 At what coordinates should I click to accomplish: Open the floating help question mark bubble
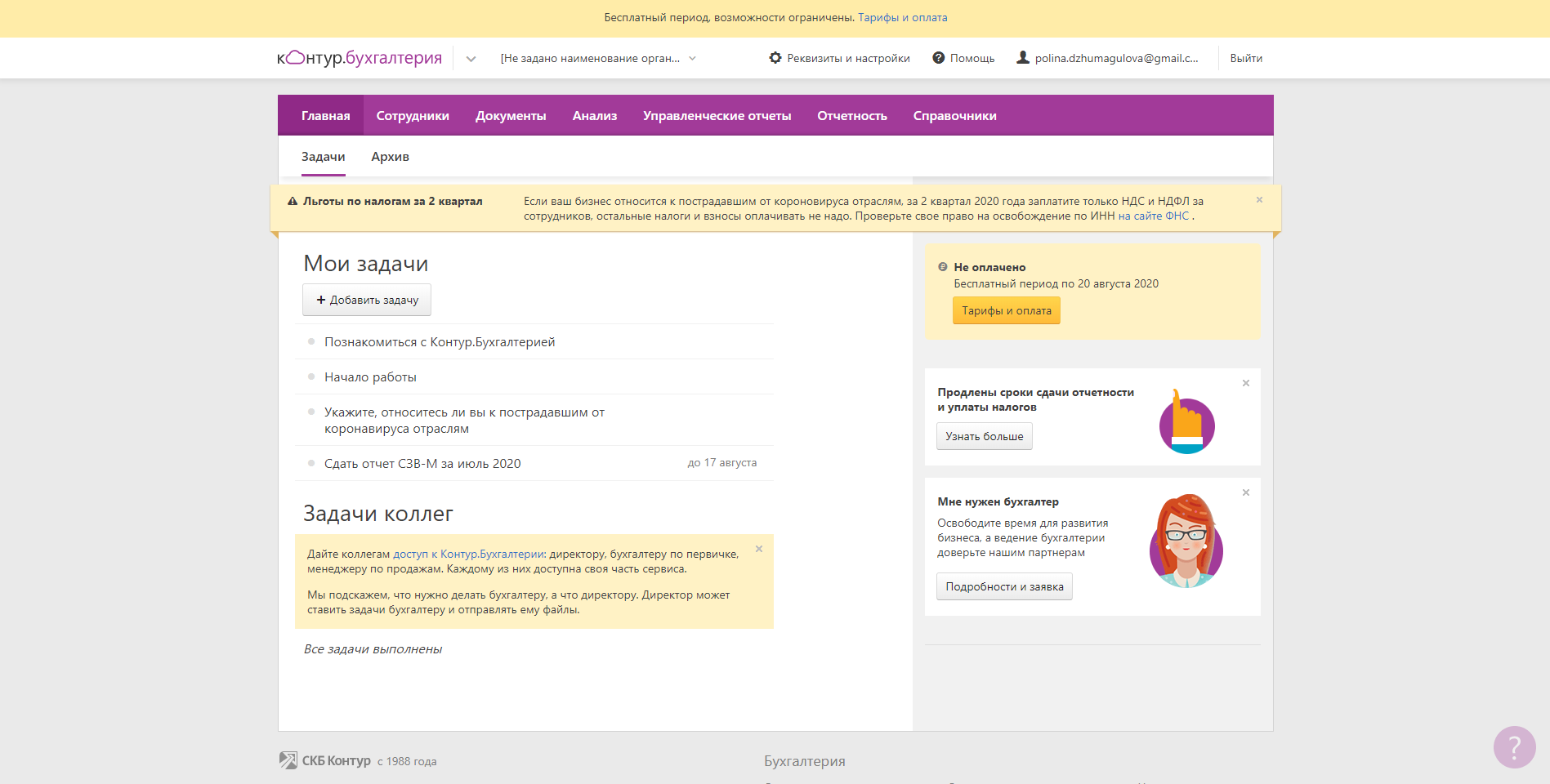click(1514, 747)
